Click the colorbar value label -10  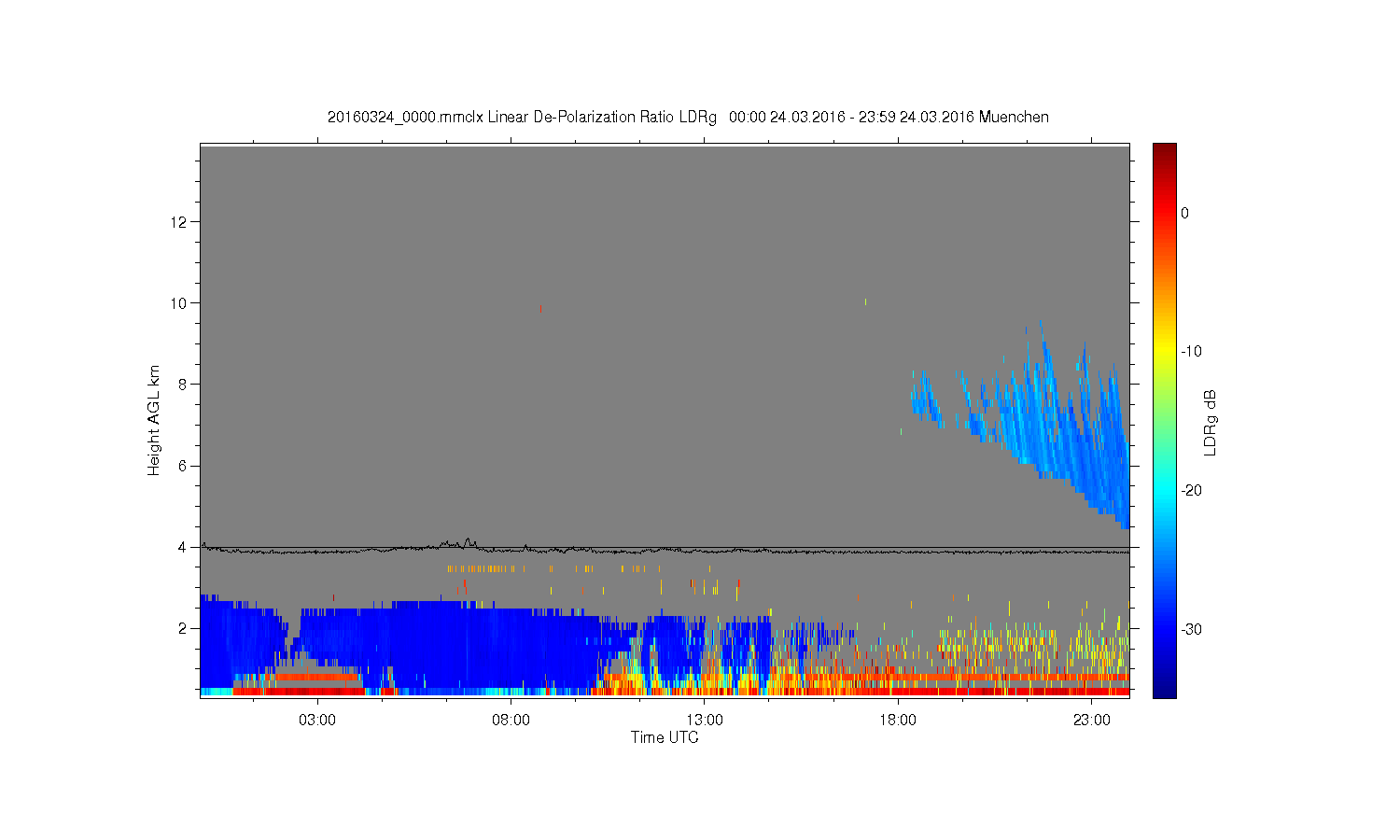click(1191, 352)
